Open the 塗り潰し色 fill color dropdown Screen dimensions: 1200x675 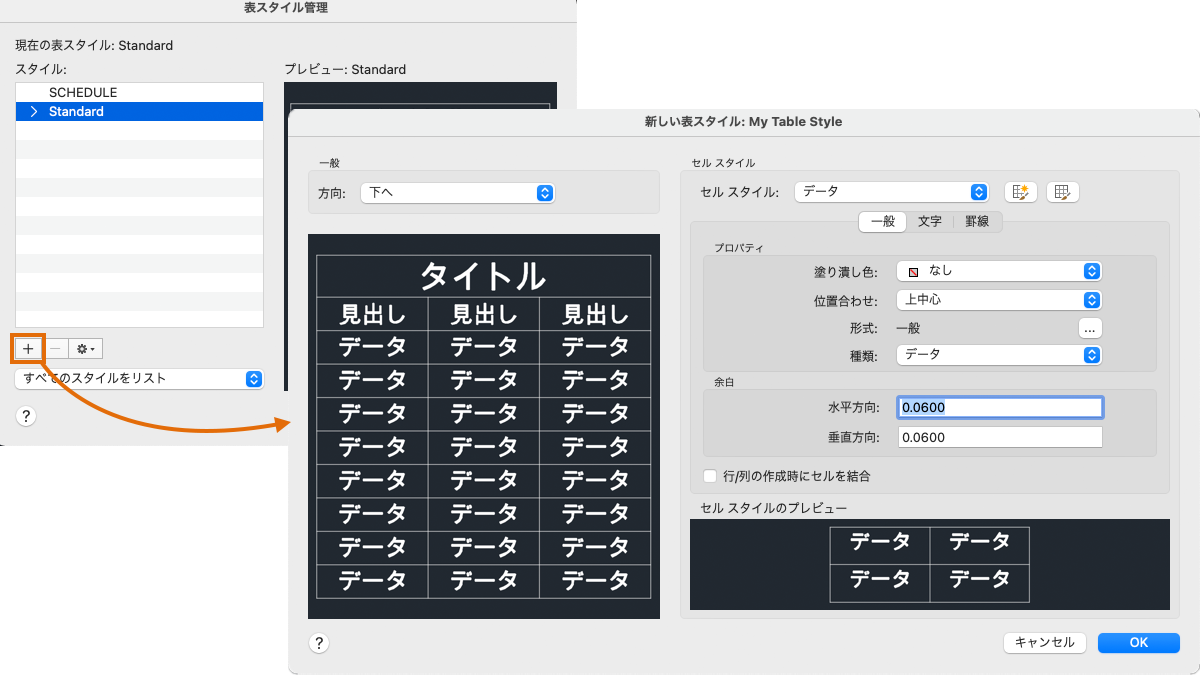click(999, 271)
